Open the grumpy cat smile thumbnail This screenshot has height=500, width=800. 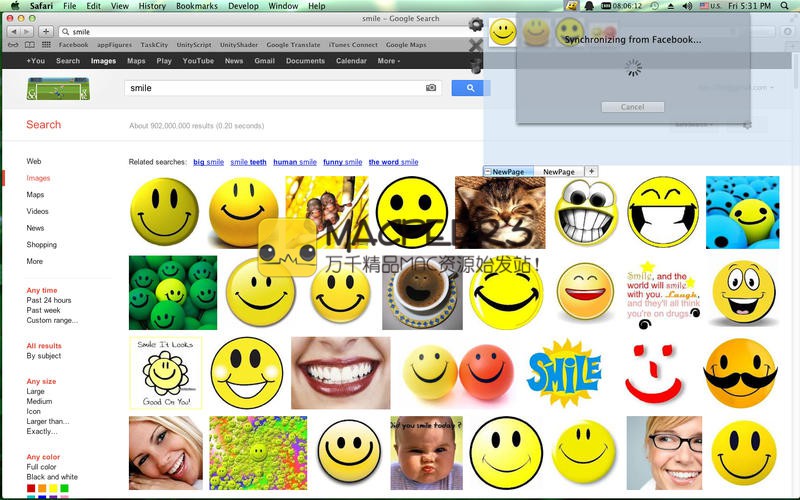[x=499, y=212]
